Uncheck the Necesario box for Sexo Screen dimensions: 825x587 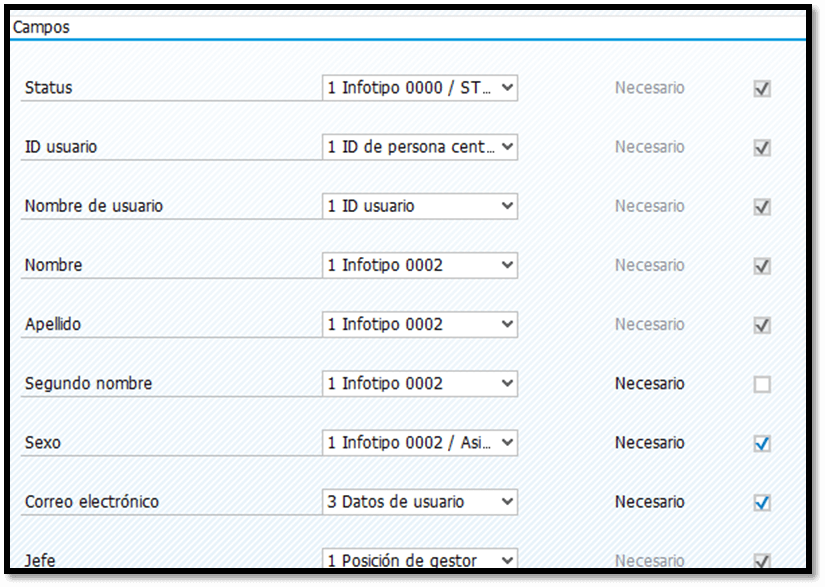click(x=762, y=443)
